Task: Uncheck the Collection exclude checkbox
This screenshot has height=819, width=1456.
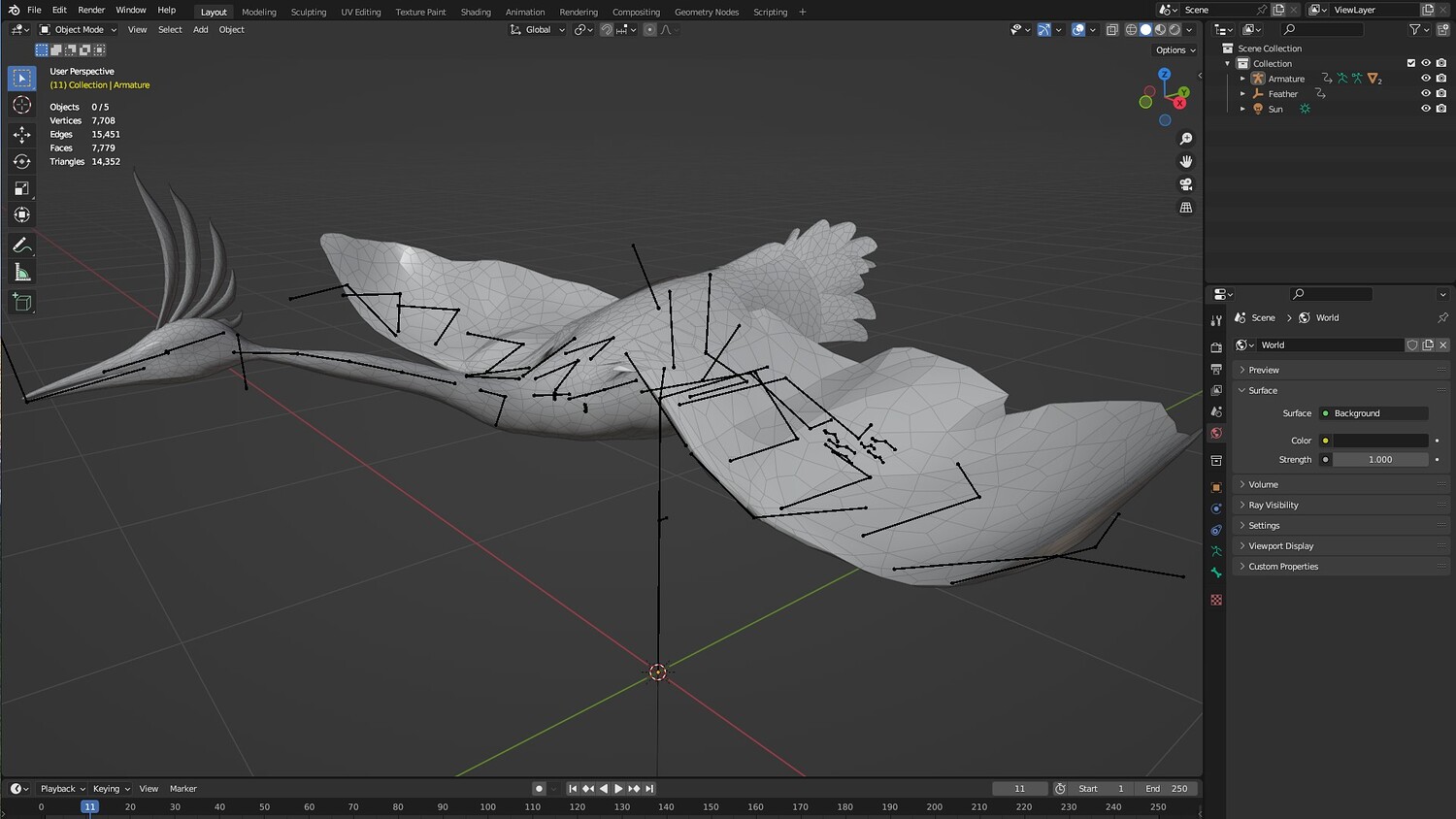Action: 1411,63
